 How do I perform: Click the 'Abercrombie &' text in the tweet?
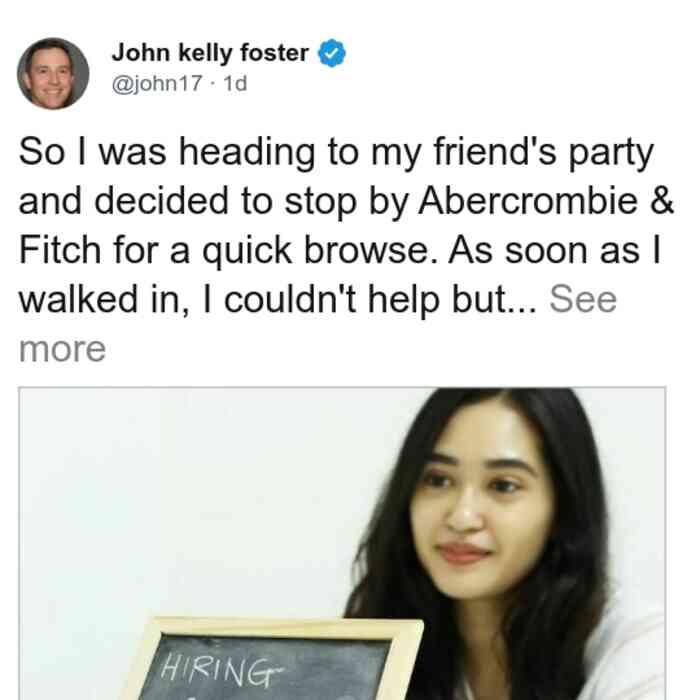(546, 201)
